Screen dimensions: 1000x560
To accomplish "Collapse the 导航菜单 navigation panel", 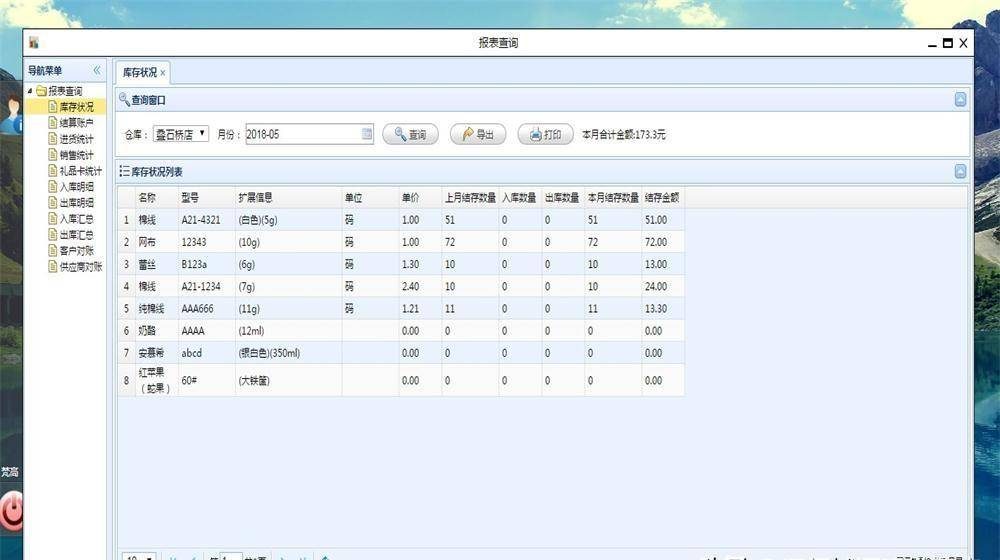I will coord(97,70).
